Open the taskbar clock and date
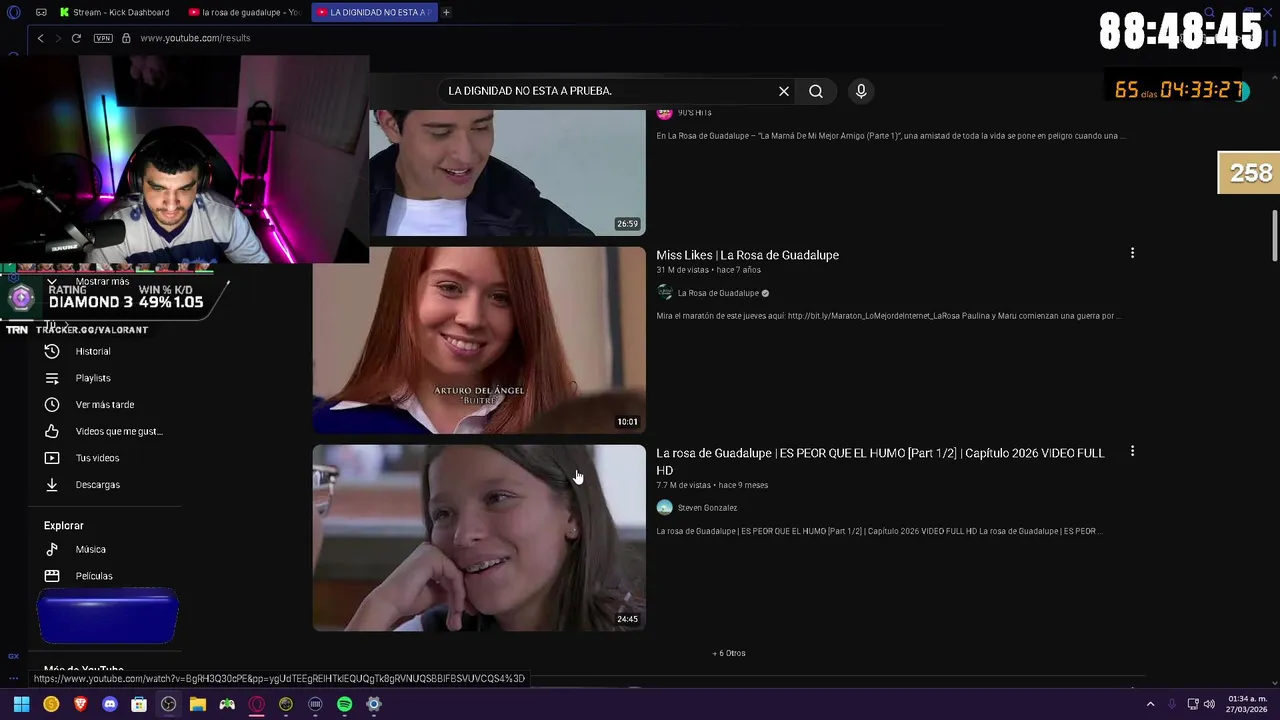The width and height of the screenshot is (1280, 720). pyautogui.click(x=1247, y=704)
